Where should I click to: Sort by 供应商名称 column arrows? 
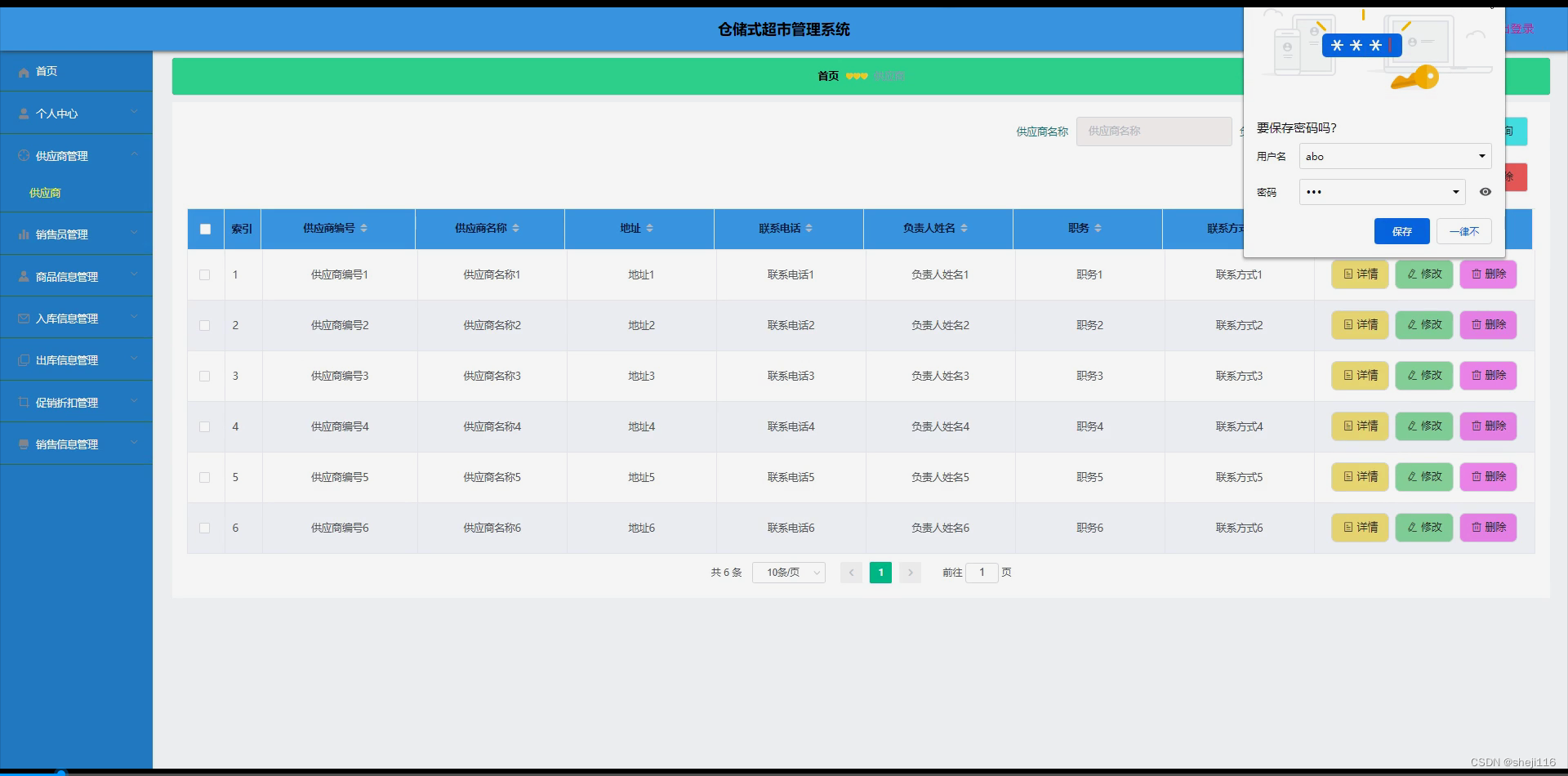tap(516, 228)
